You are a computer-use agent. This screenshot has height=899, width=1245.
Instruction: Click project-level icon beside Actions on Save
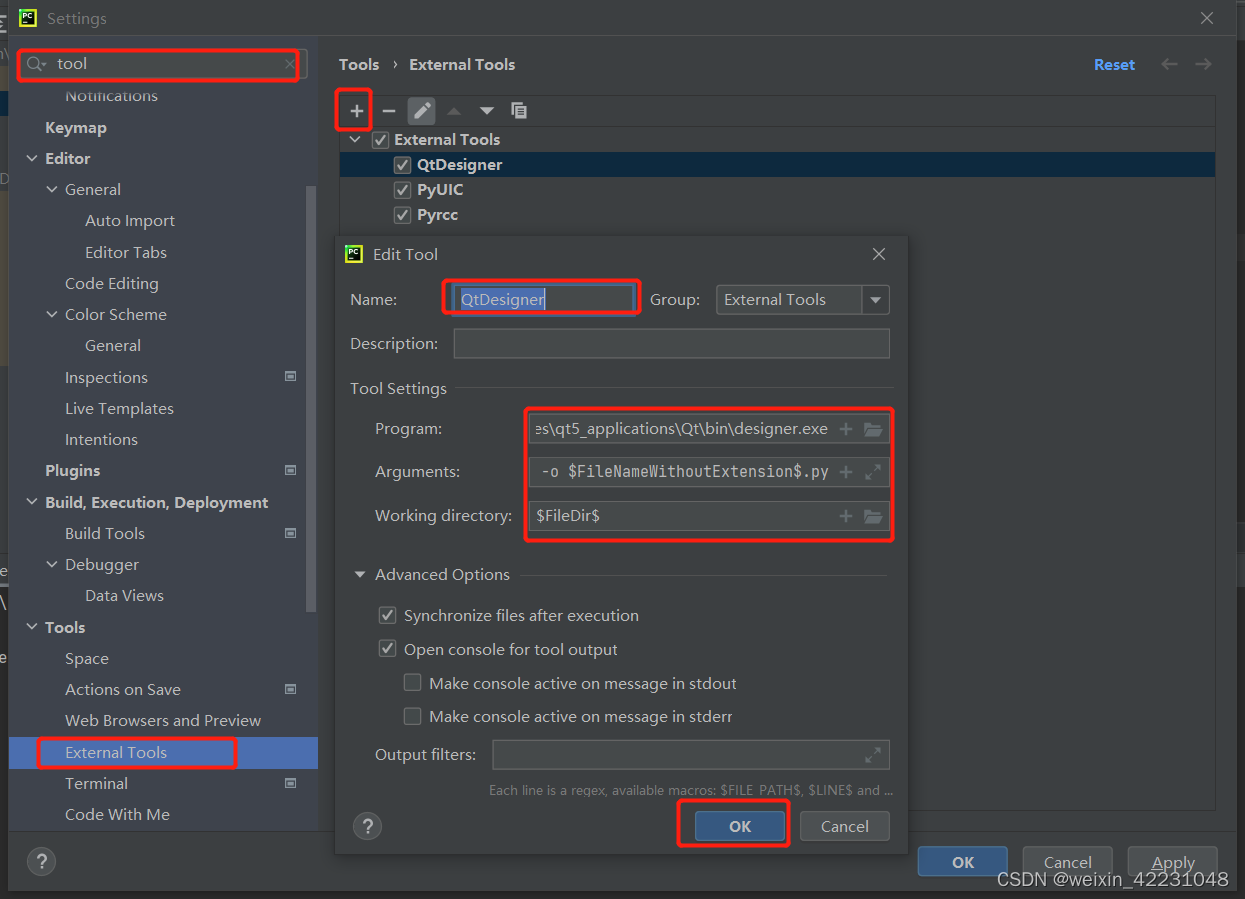click(x=290, y=689)
